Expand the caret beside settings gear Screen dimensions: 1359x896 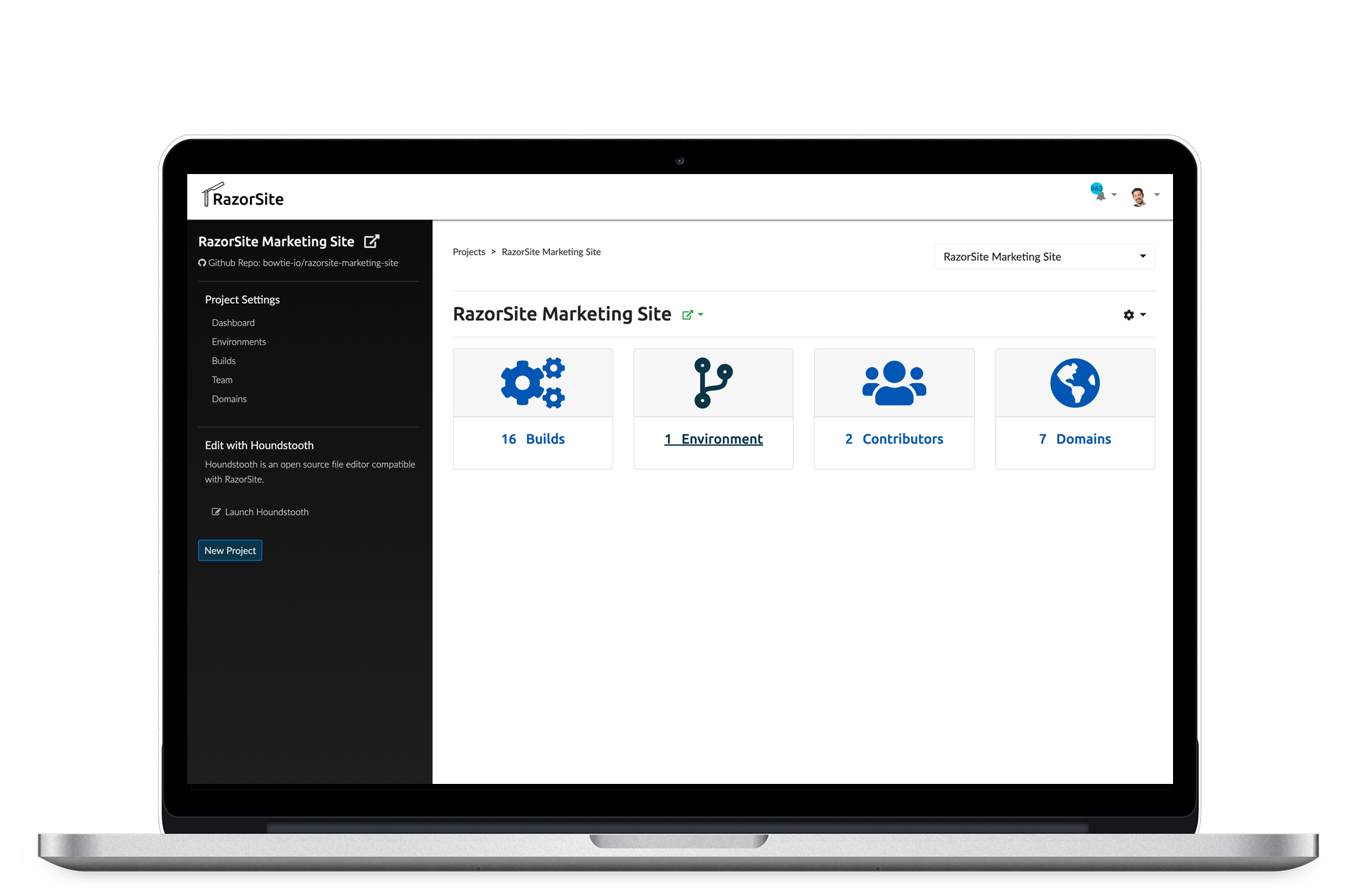tap(1143, 315)
